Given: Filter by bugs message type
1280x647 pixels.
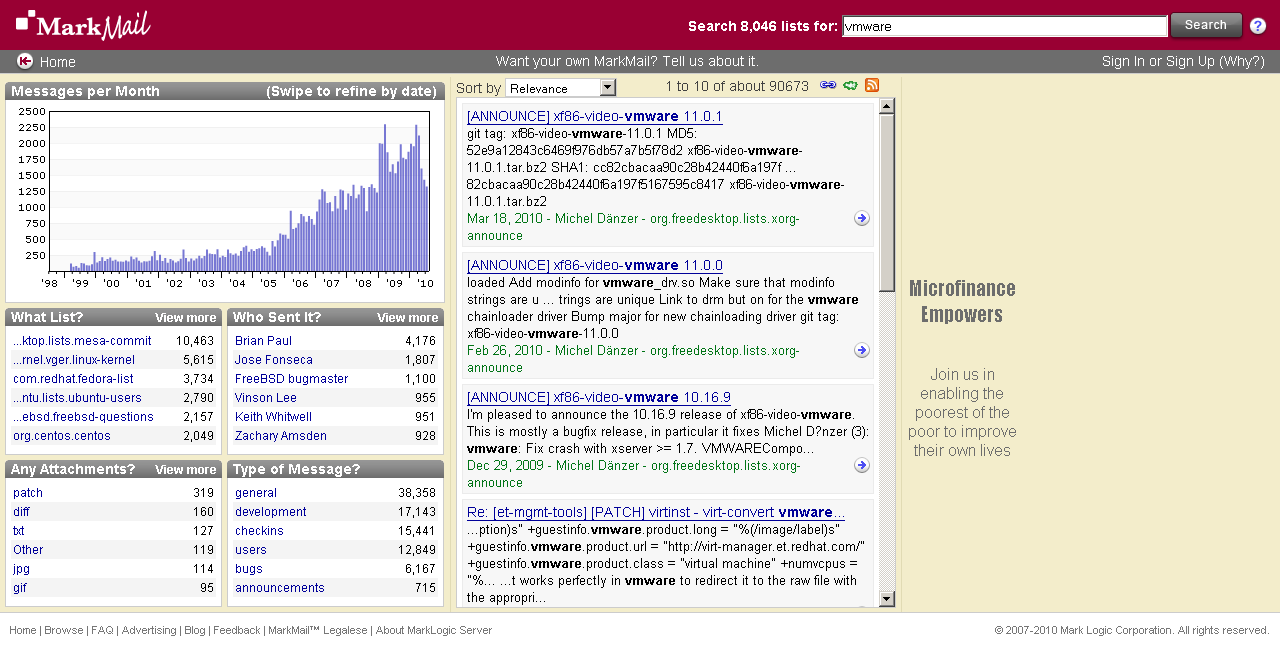Looking at the screenshot, I should click(249, 569).
